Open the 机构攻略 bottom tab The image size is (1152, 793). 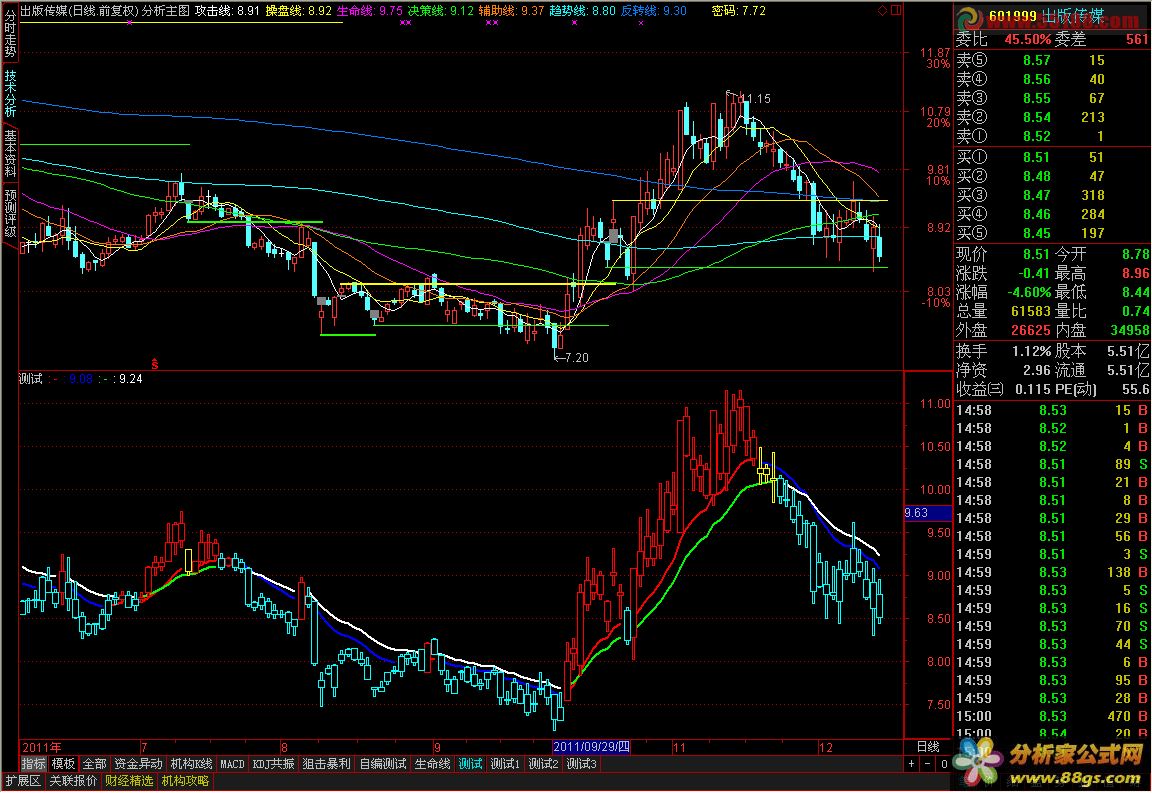[185, 781]
